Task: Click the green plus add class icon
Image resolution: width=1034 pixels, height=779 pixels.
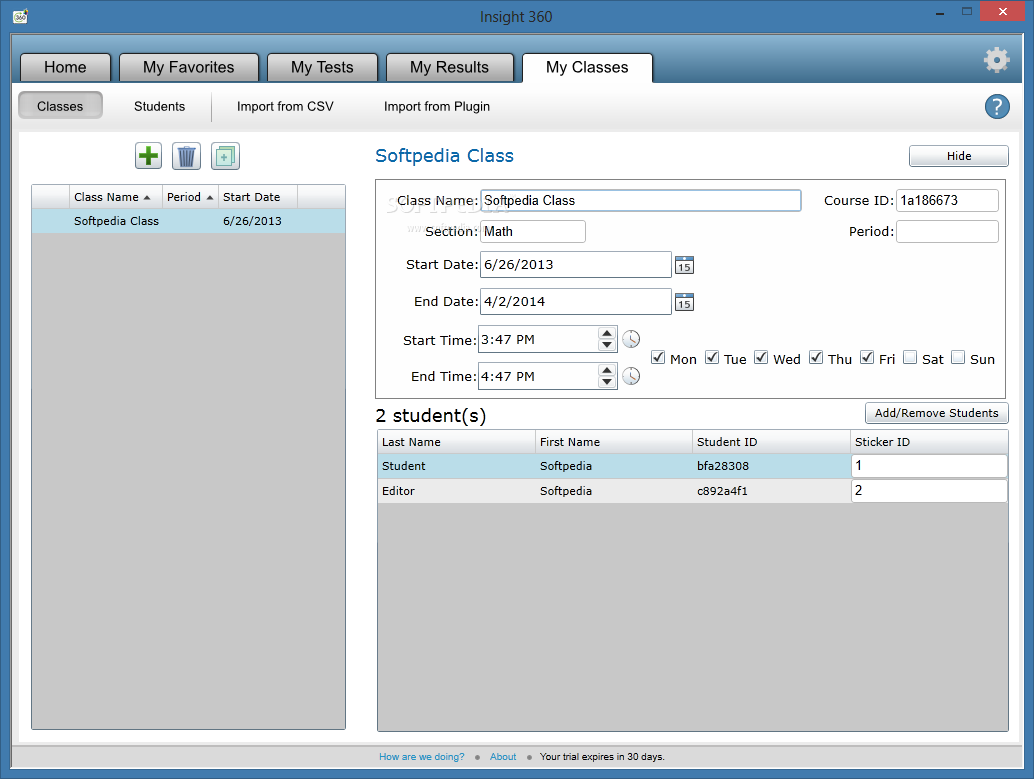Action: pyautogui.click(x=148, y=156)
